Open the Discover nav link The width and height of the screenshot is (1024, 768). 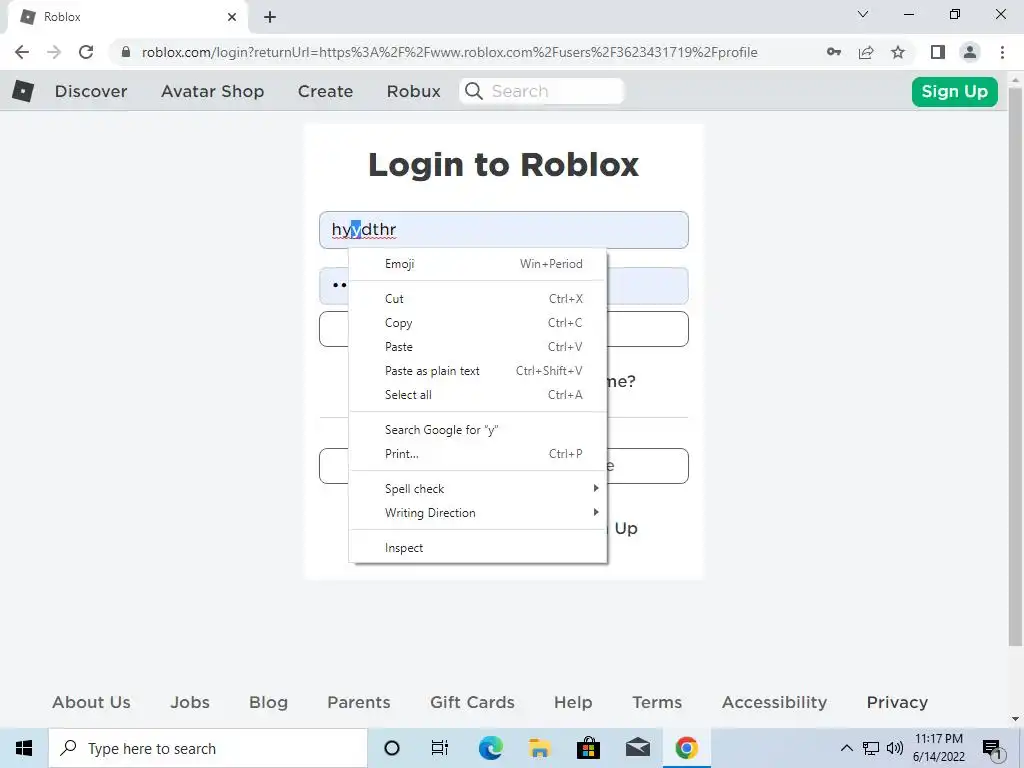click(x=91, y=91)
